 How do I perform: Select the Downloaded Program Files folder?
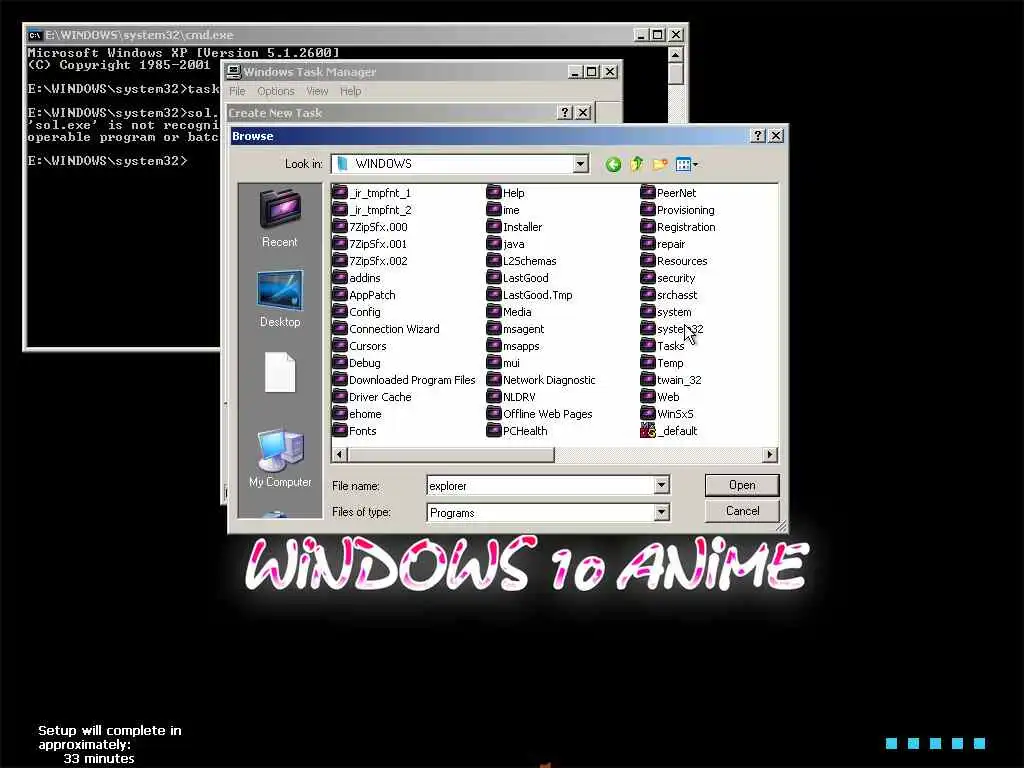(404, 380)
